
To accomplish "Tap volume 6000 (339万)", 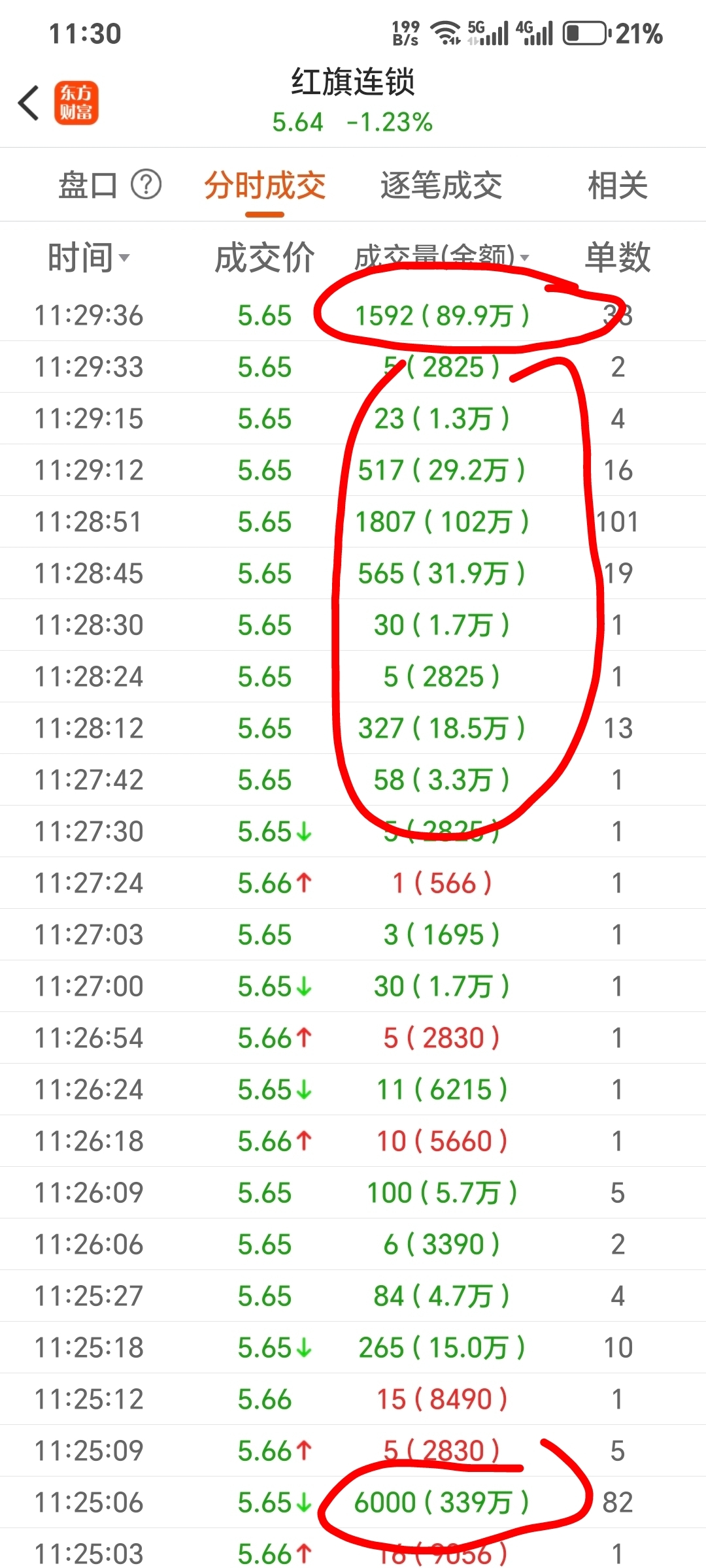I will pos(442,1503).
